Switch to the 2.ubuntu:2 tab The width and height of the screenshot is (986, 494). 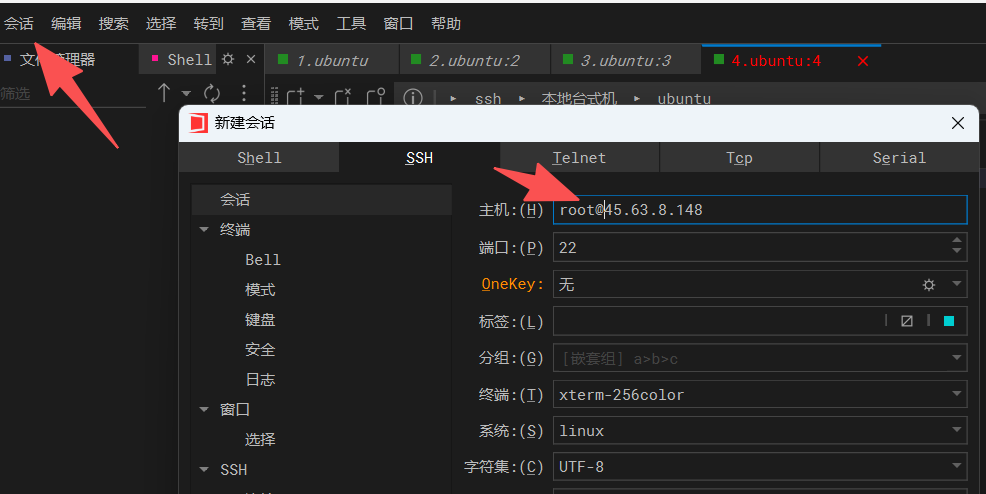[474, 60]
